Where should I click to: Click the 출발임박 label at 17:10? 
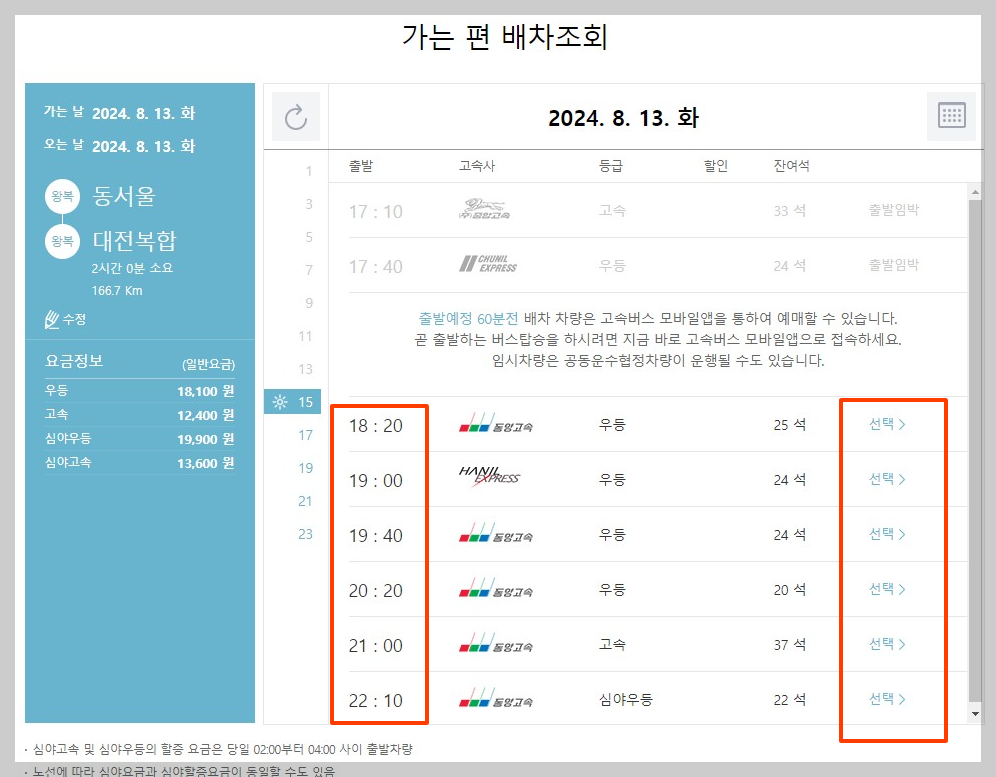coord(894,210)
